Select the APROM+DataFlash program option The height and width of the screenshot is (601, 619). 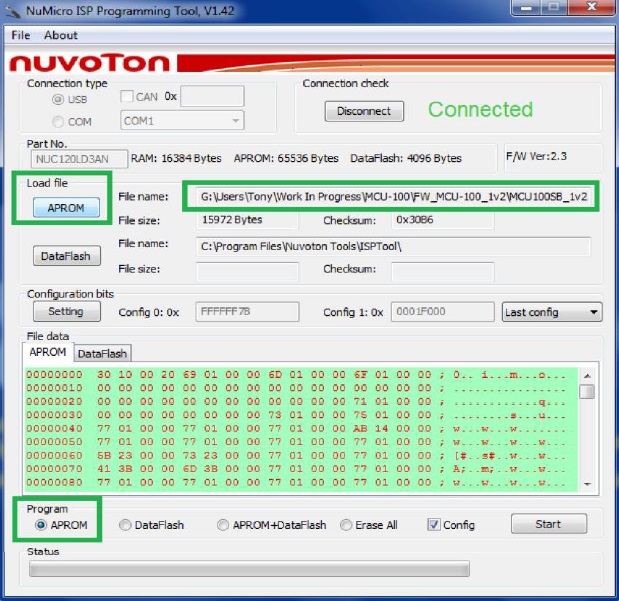point(223,525)
